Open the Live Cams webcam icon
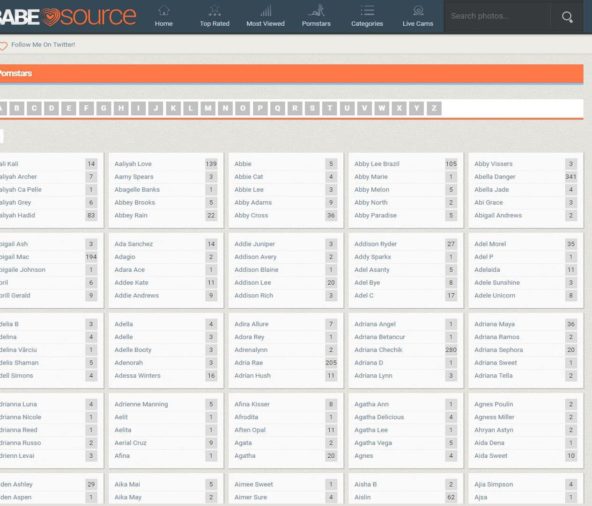 [418, 11]
